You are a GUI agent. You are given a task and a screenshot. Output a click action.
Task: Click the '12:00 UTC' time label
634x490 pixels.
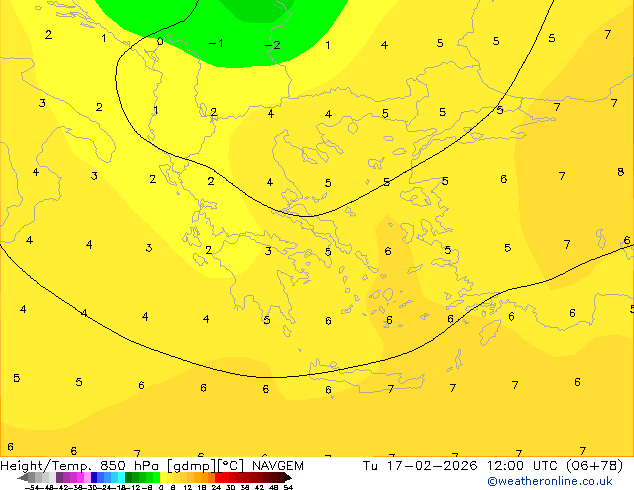[522, 466]
